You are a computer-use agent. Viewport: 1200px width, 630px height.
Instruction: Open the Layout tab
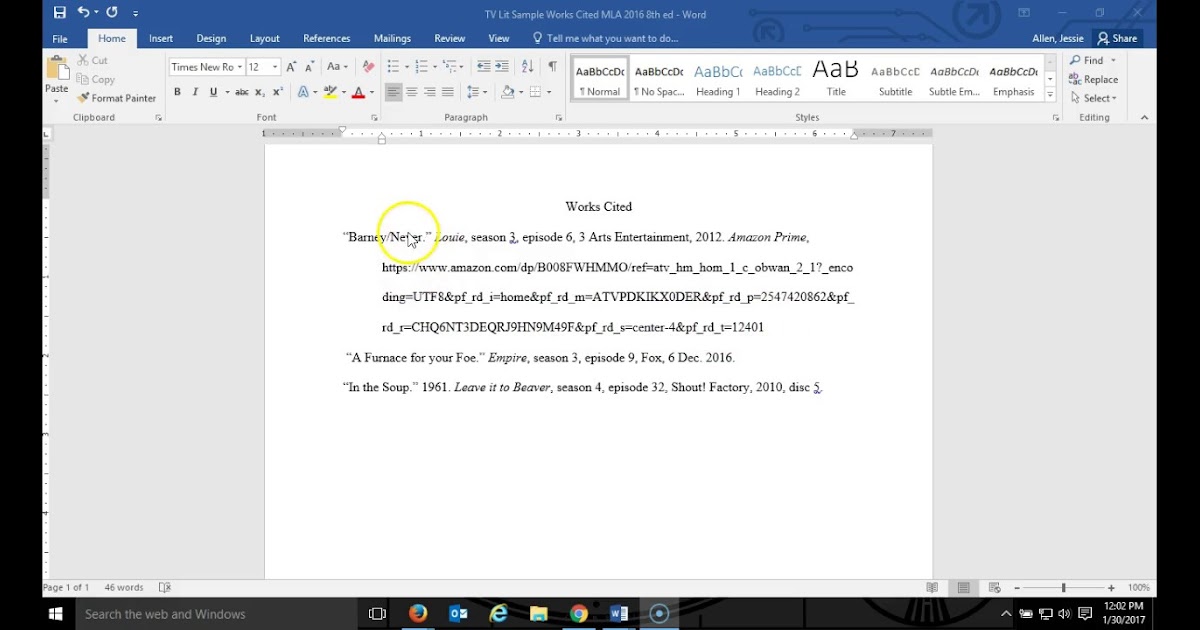[265, 38]
